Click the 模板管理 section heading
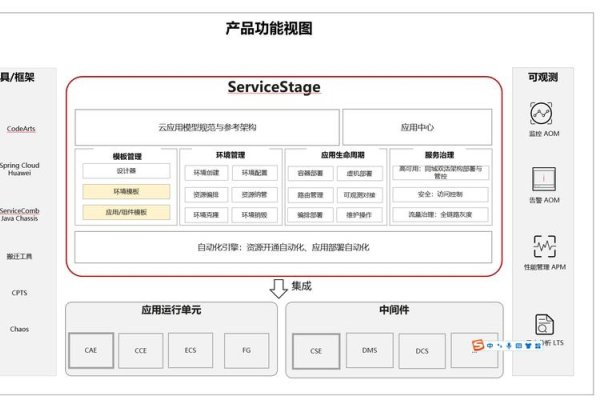600x400 pixels. coord(127,157)
